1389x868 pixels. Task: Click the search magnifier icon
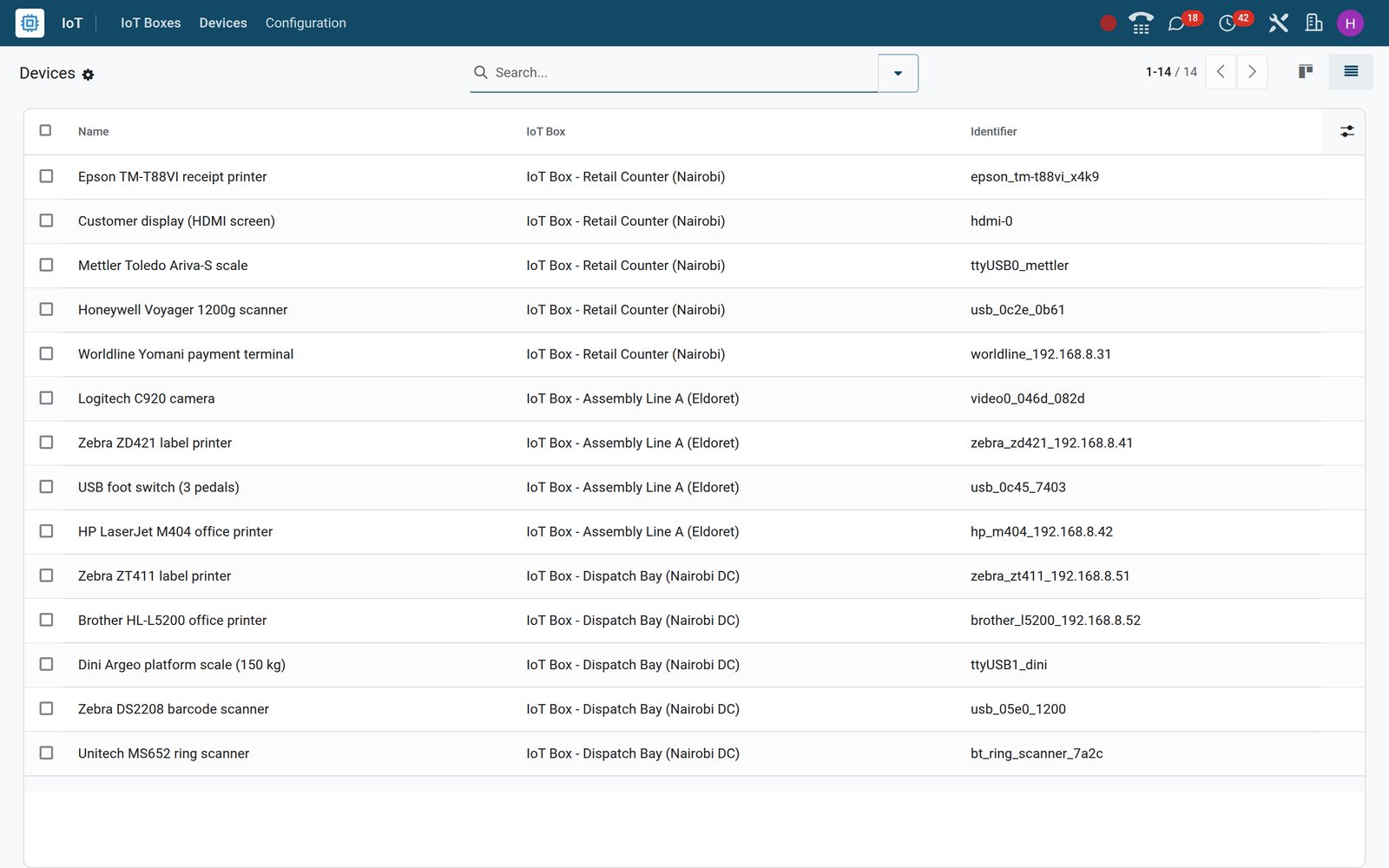point(480,72)
